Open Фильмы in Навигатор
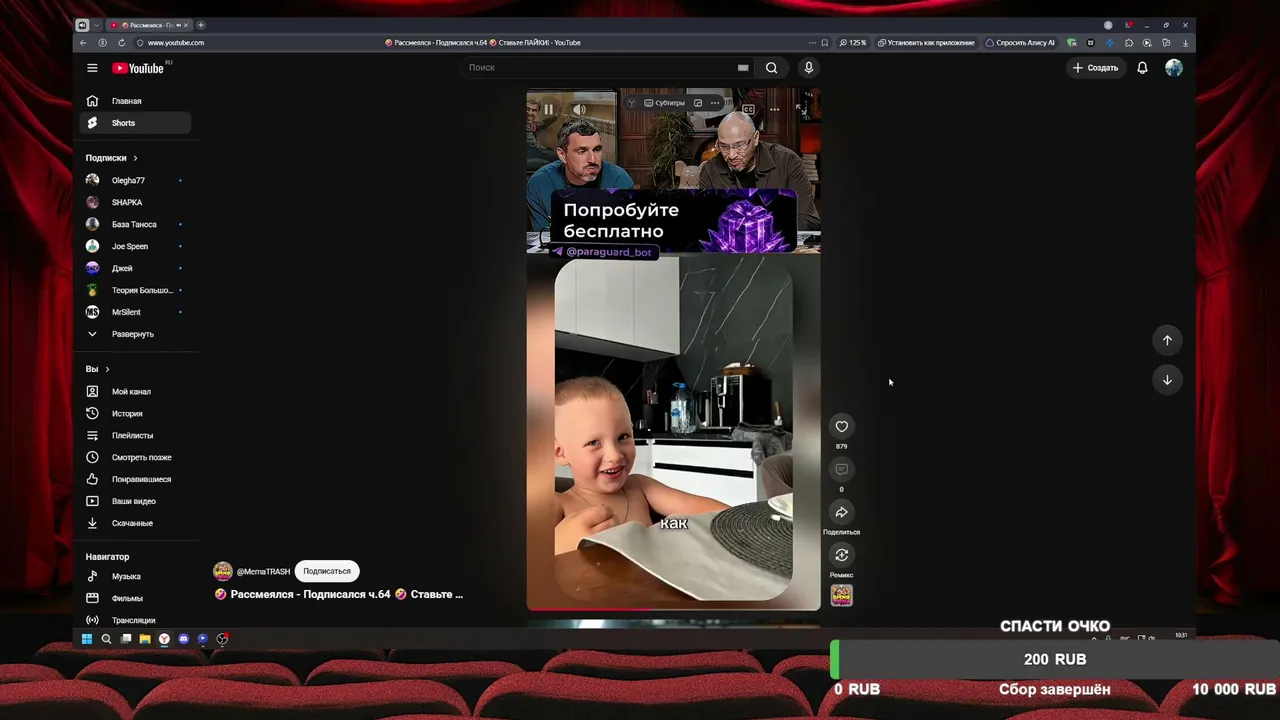The image size is (1280, 720). (136, 599)
